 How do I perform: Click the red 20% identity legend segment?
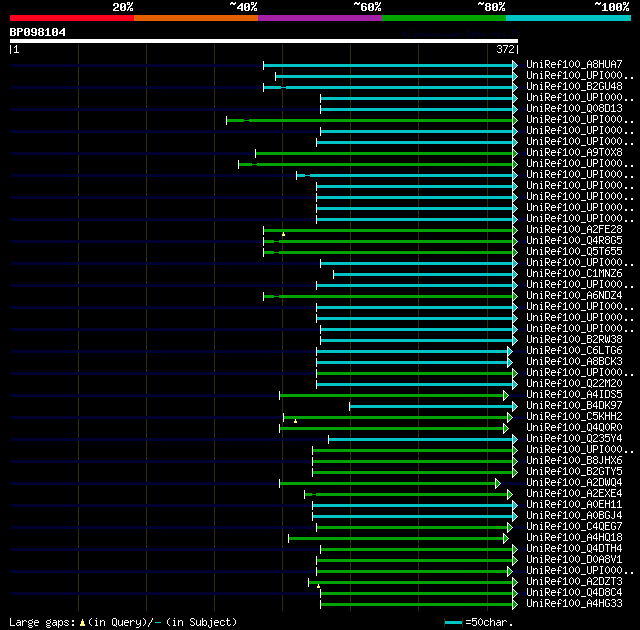click(72, 18)
